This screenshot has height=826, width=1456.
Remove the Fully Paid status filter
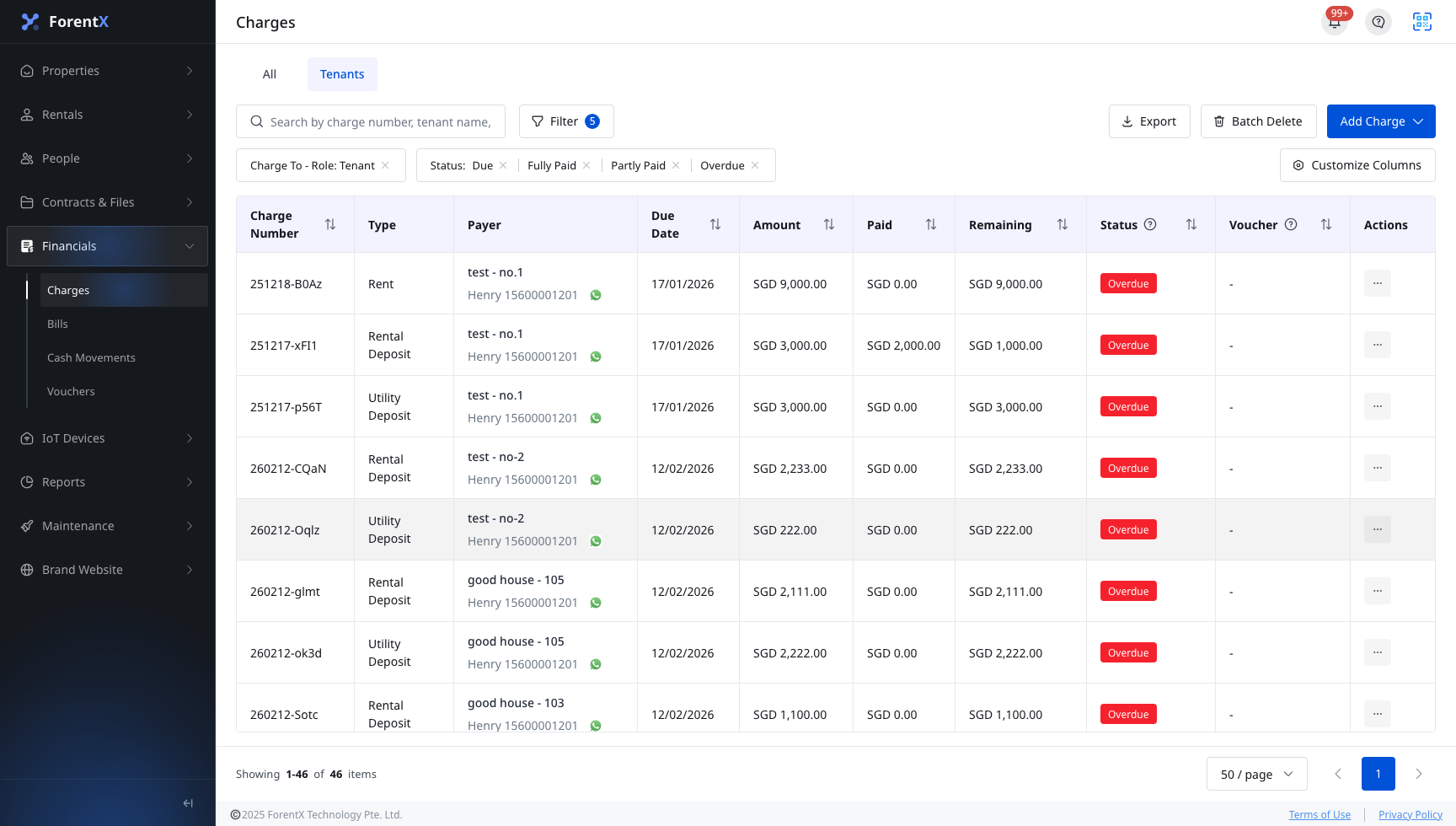pyautogui.click(x=586, y=165)
